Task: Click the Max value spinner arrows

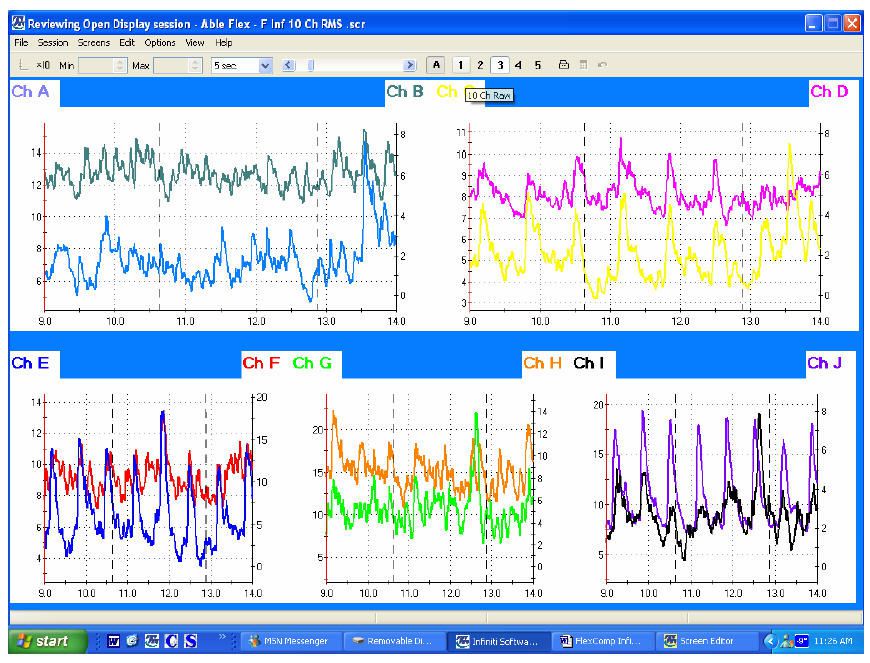Action: pyautogui.click(x=196, y=65)
